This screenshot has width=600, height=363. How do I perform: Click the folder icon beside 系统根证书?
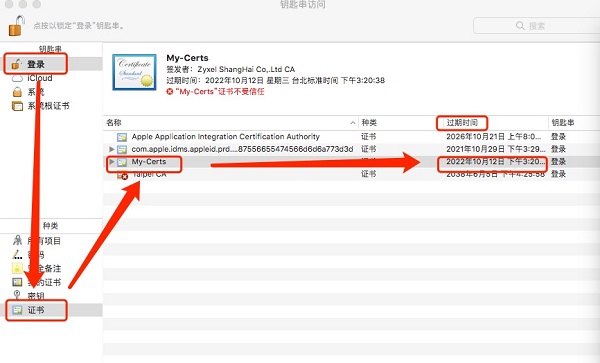(18, 106)
